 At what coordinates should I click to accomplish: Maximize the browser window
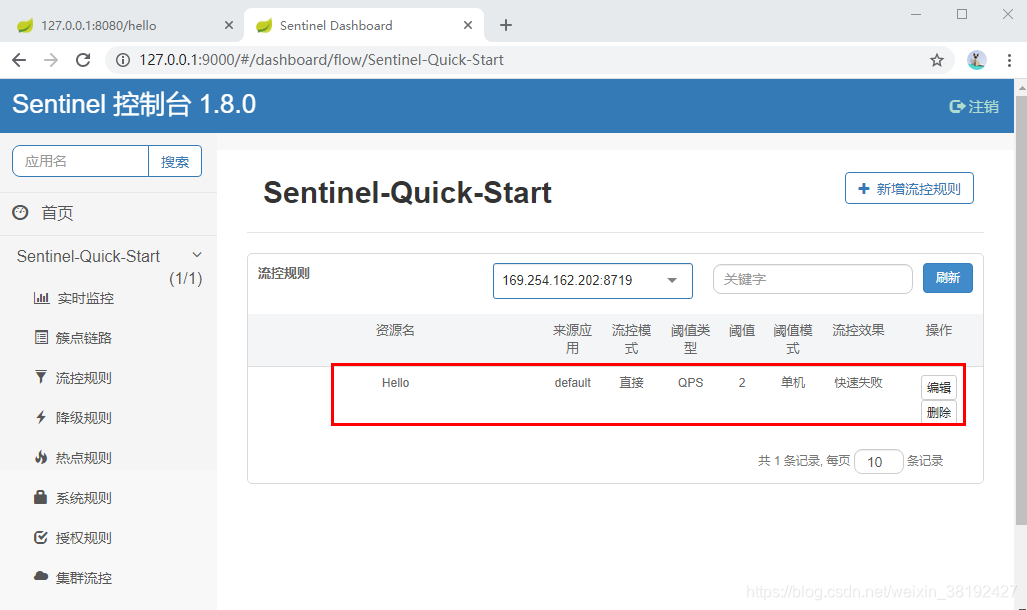pyautogui.click(x=962, y=14)
